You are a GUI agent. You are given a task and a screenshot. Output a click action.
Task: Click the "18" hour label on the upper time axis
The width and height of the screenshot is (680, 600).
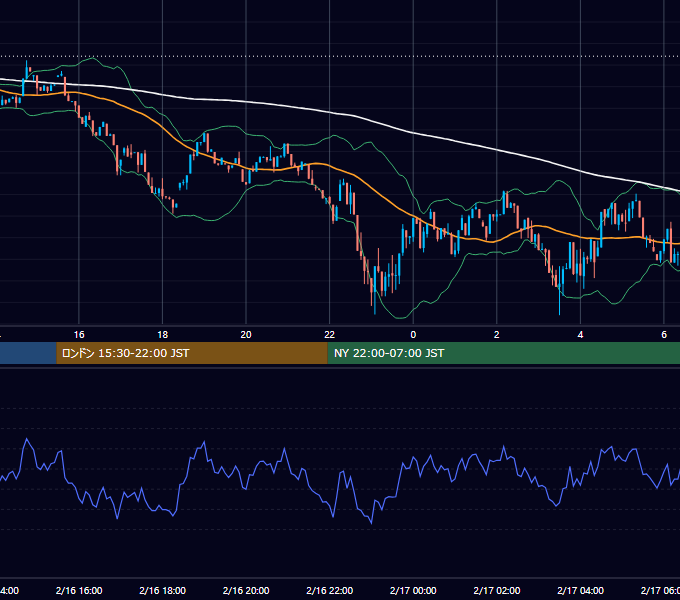163,335
